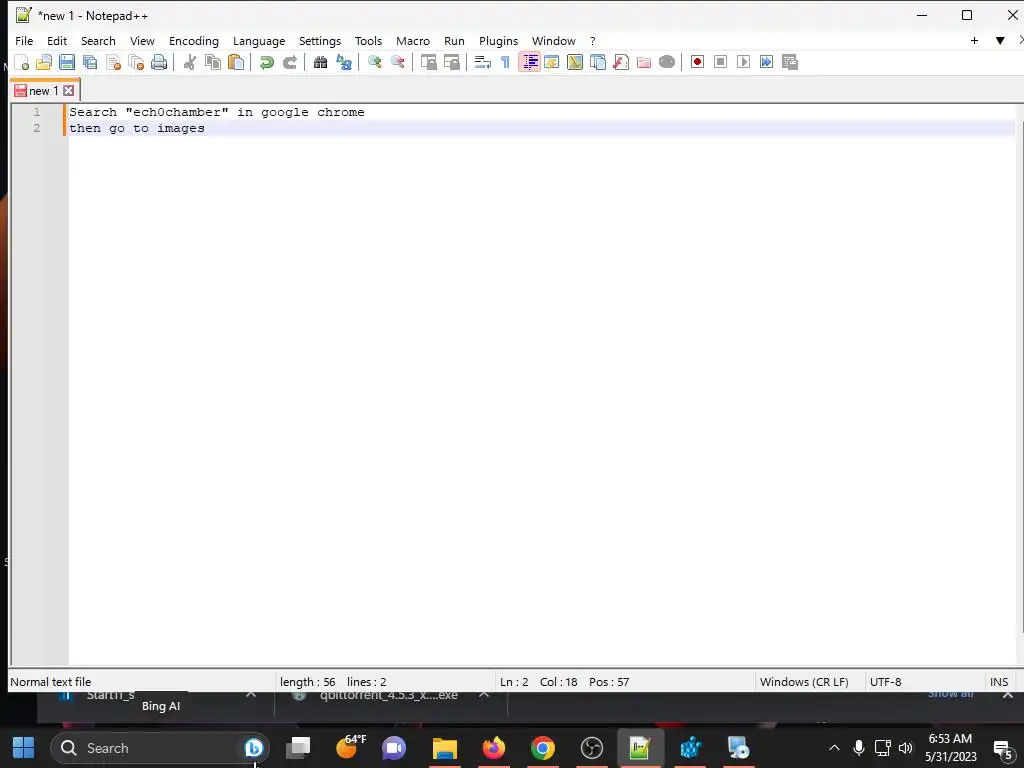This screenshot has width=1024, height=768.
Task: Open the Settings menu
Action: pyautogui.click(x=320, y=40)
